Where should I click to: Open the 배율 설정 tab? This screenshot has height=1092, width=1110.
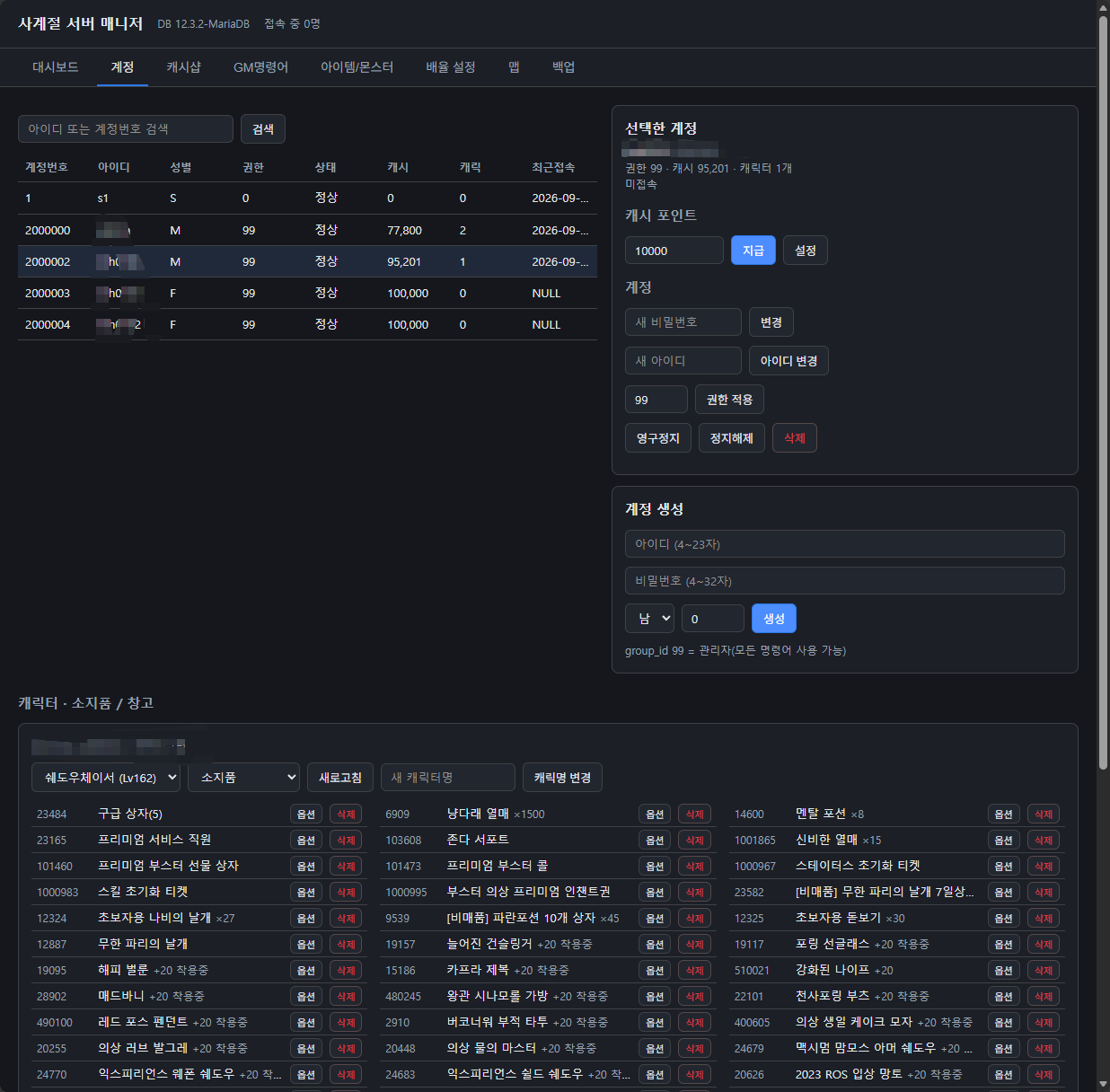coord(450,67)
